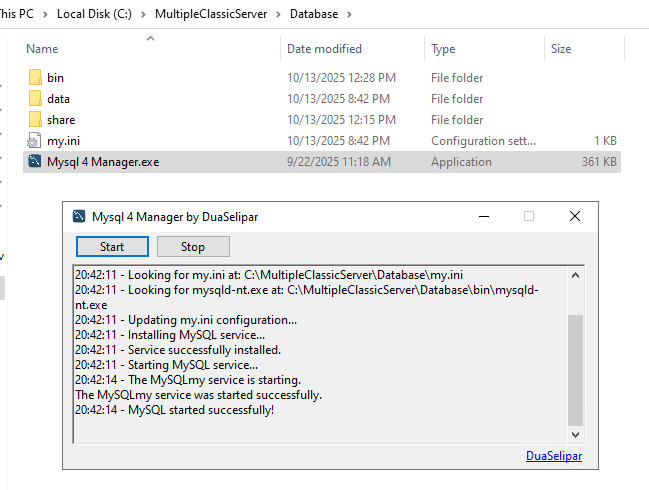Select the file name "Mysql 4 Manager.exe"

click(103, 162)
